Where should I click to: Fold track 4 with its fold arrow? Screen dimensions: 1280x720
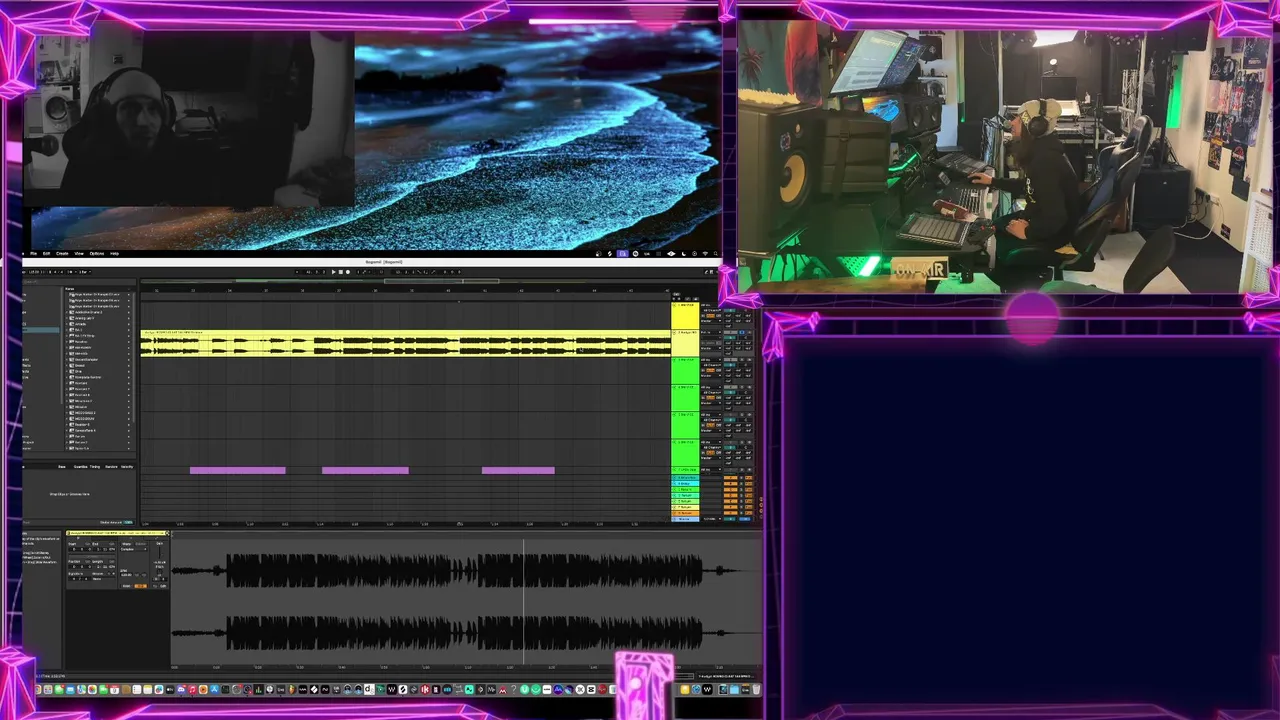click(674, 387)
